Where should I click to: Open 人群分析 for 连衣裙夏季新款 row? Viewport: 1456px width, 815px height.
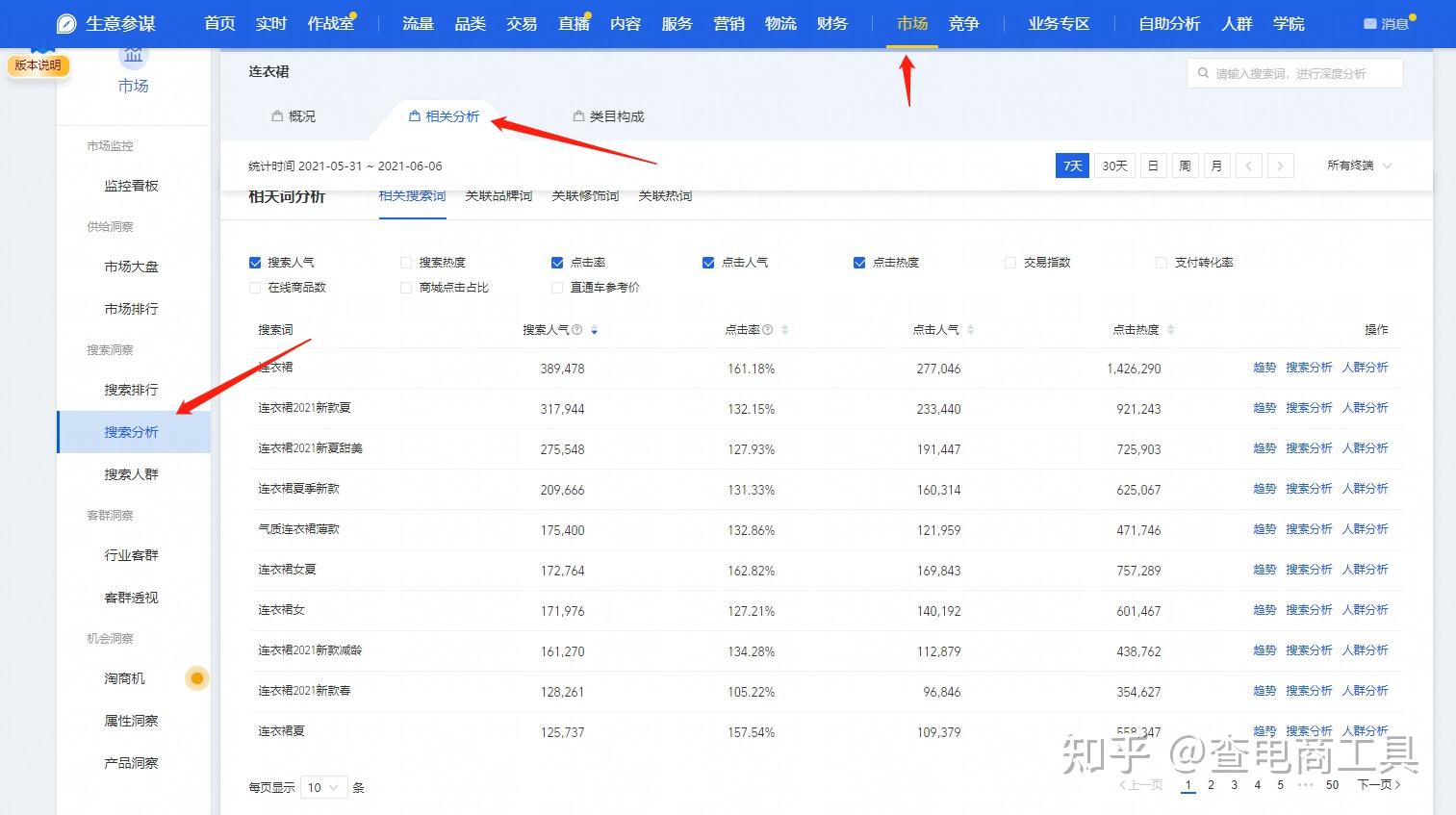pos(1365,489)
